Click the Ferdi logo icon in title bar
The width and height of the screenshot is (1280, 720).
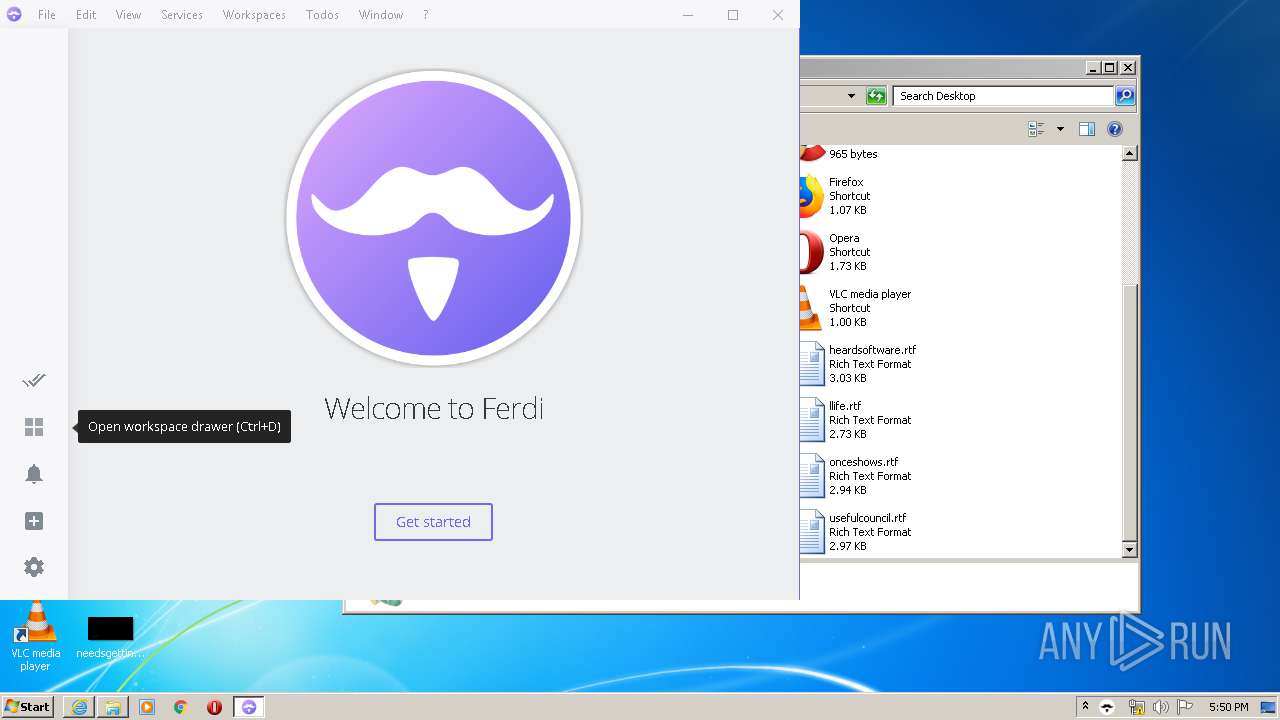pyautogui.click(x=14, y=15)
